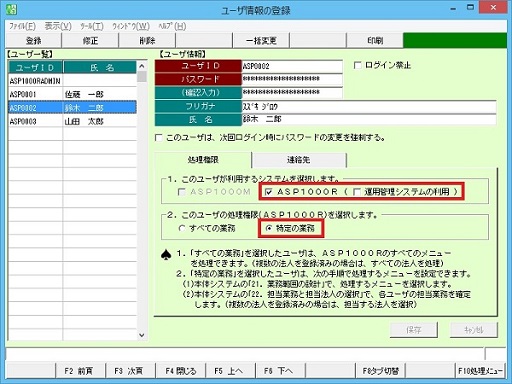Maximize the ユーザ情報の登録 window
Viewport: 512px width, 384px height.
(470, 8)
